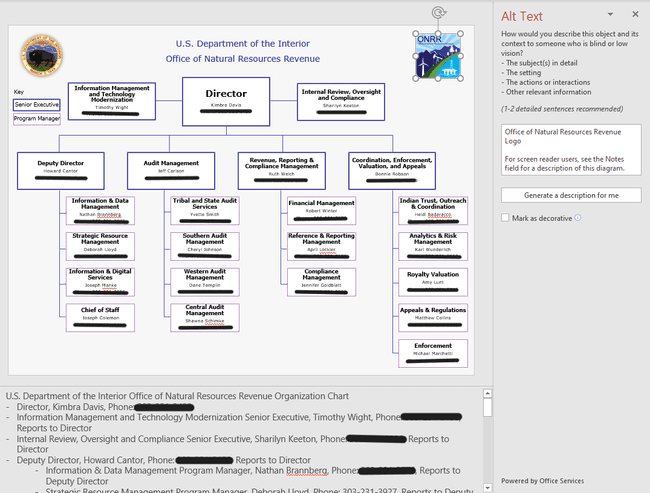This screenshot has height=493, width=650.
Task: Close the Alt Text pane
Action: (635, 14)
